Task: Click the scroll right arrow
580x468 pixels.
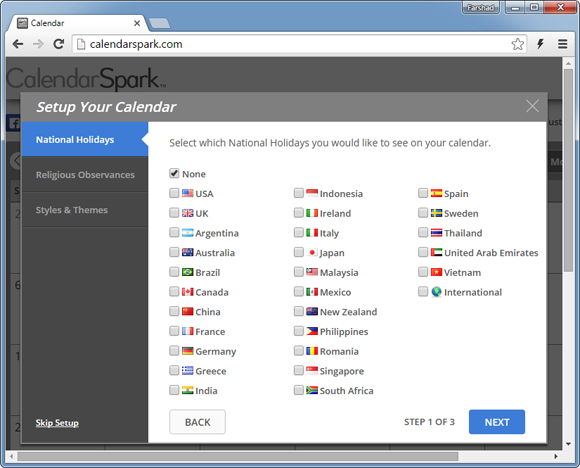Action: [556, 457]
